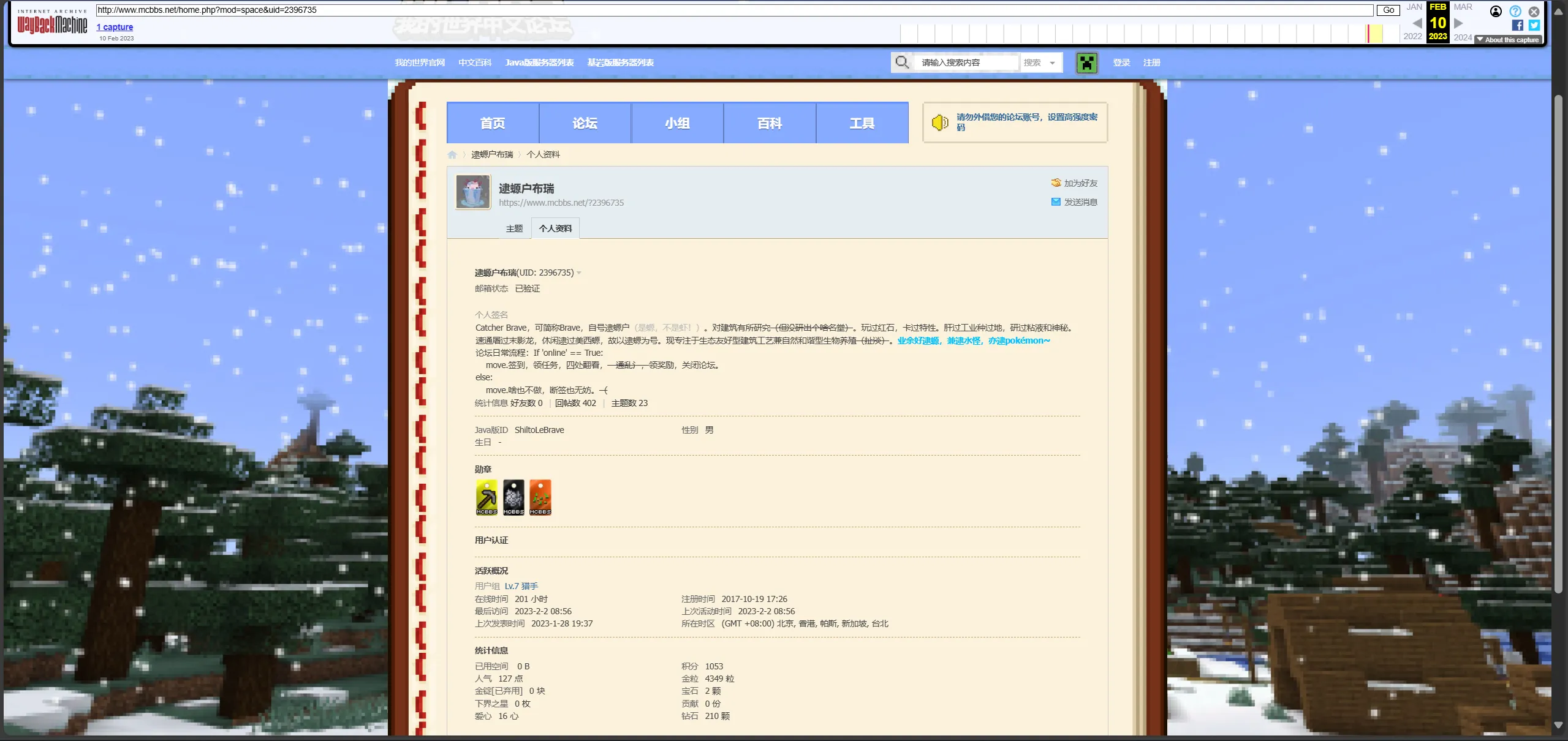Click the orange sapling medal
This screenshot has height=741, width=1568.
click(x=540, y=497)
